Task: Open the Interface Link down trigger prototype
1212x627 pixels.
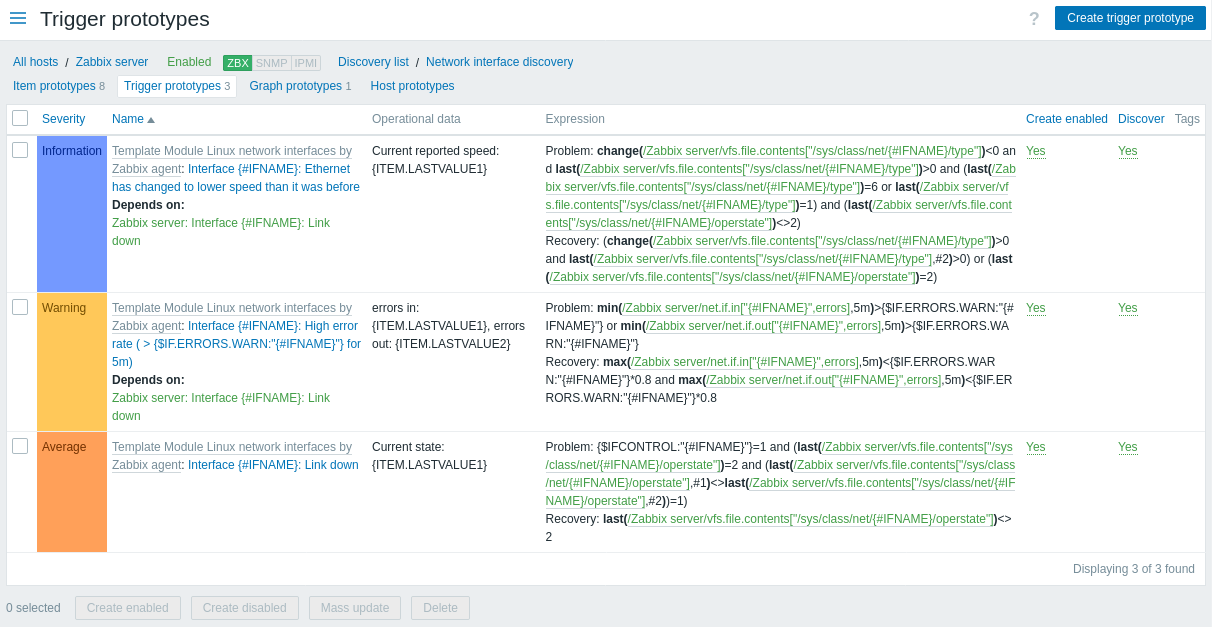Action: pos(273,465)
